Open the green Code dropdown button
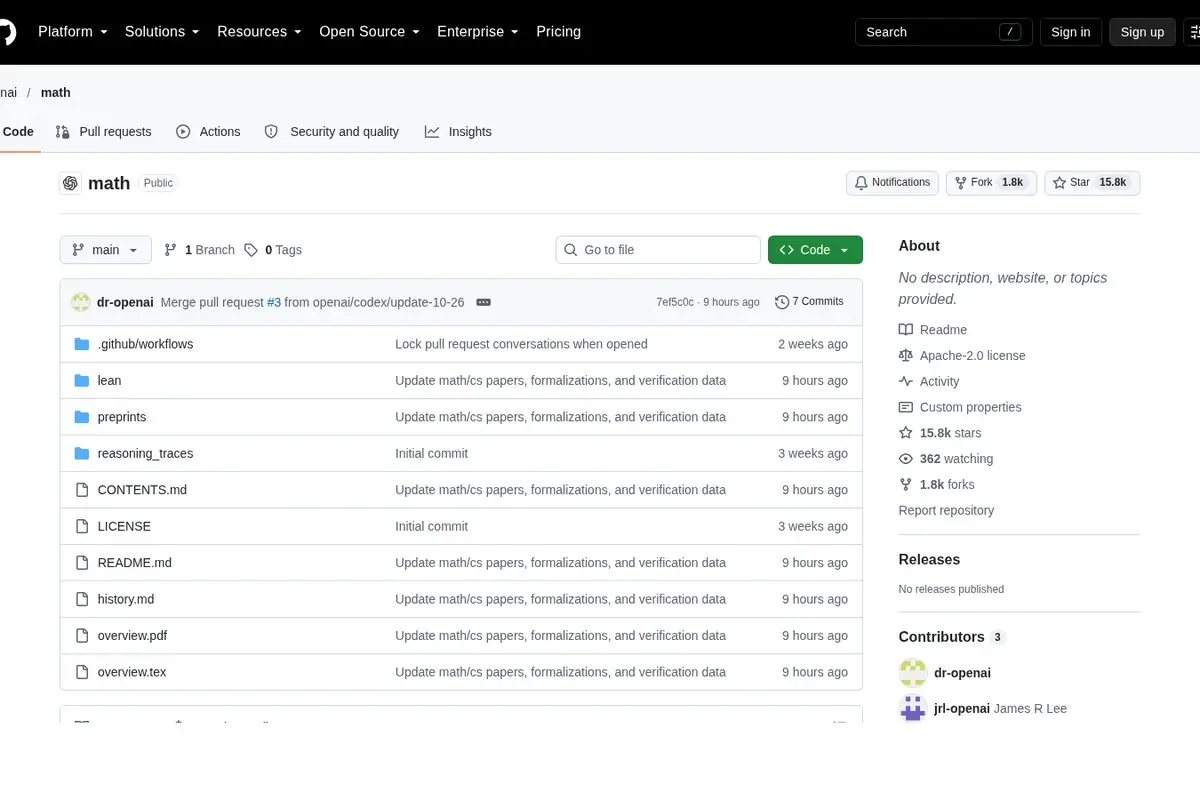The image size is (1200, 800). (815, 250)
